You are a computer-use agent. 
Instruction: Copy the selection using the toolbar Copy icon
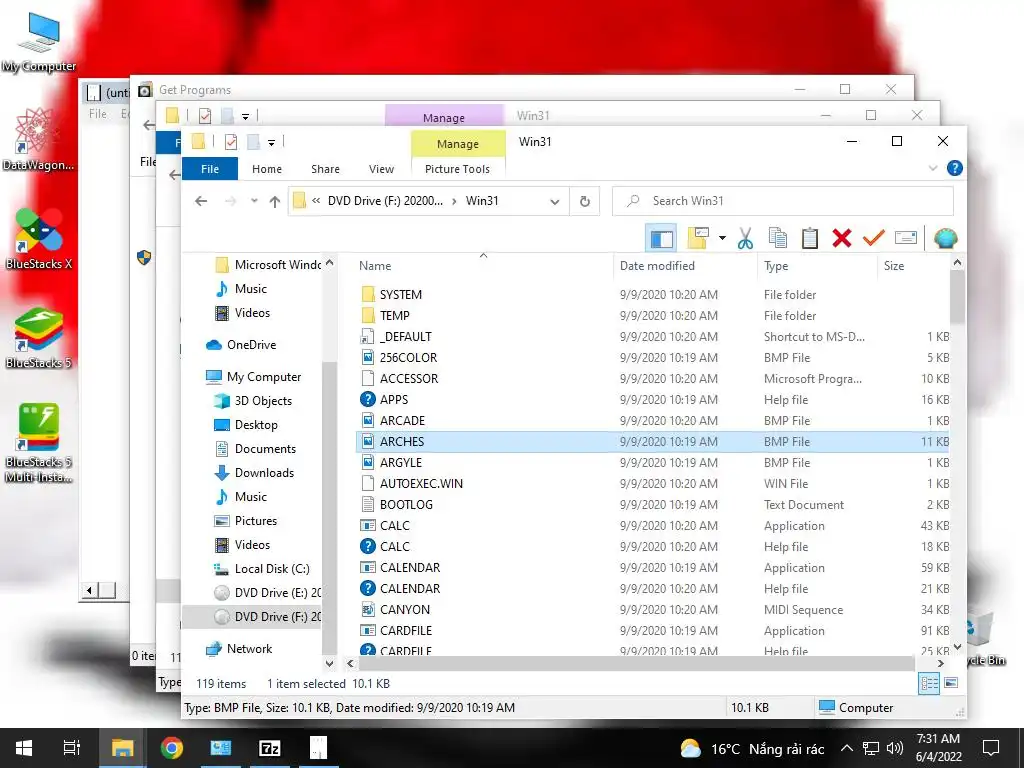777,238
